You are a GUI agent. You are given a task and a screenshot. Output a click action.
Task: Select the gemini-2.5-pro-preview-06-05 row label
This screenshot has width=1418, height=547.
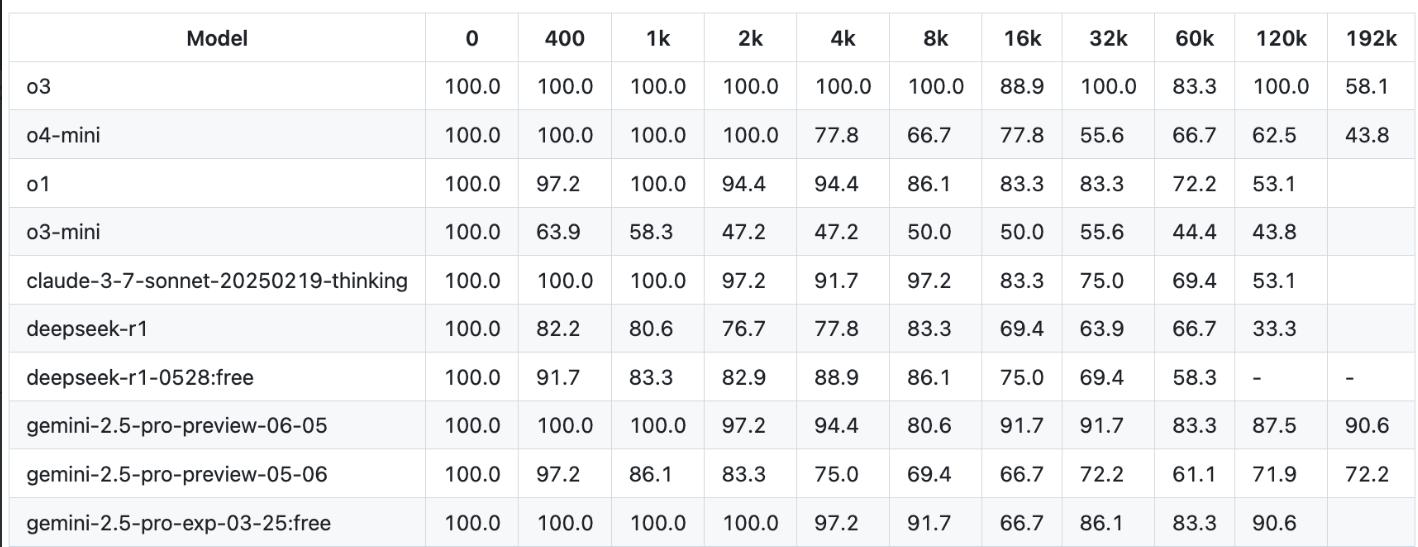176,427
